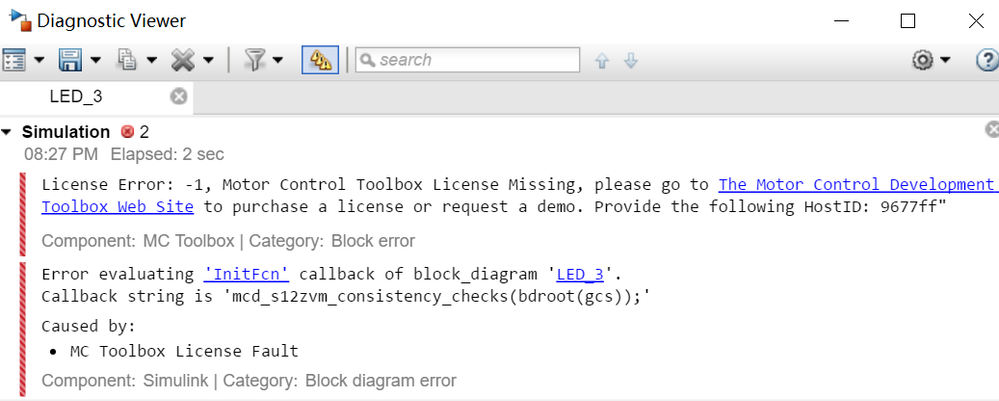The height and width of the screenshot is (401, 999).
Task: Collapse the Simulation section
Action: tap(8, 132)
